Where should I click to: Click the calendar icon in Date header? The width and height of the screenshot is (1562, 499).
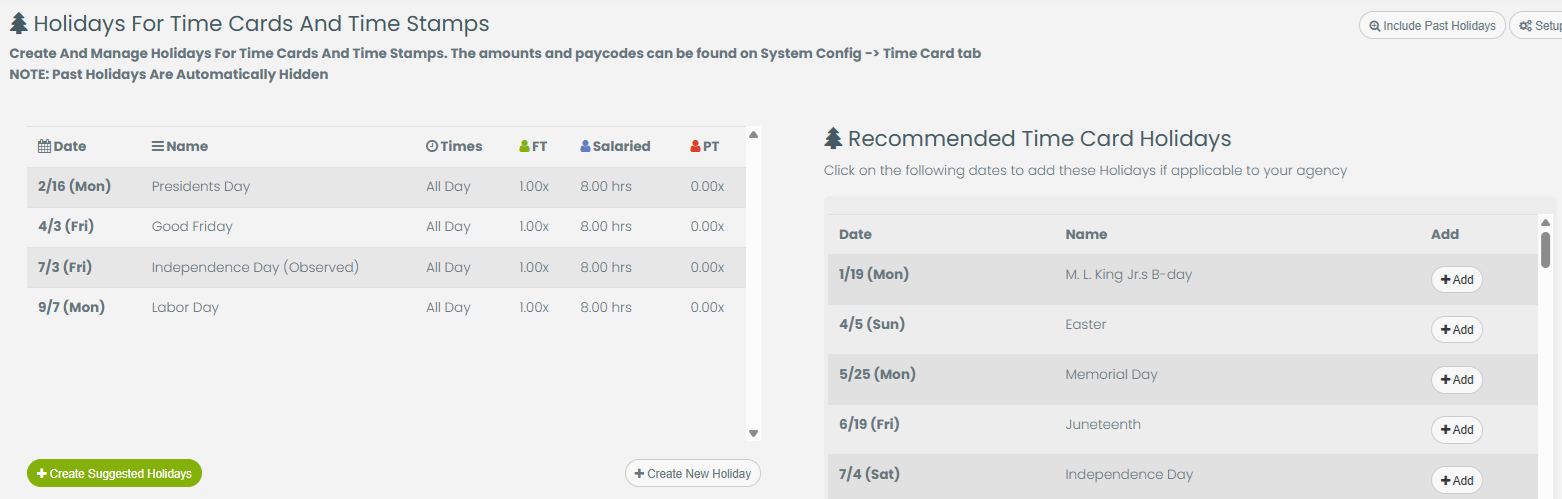(x=44, y=146)
